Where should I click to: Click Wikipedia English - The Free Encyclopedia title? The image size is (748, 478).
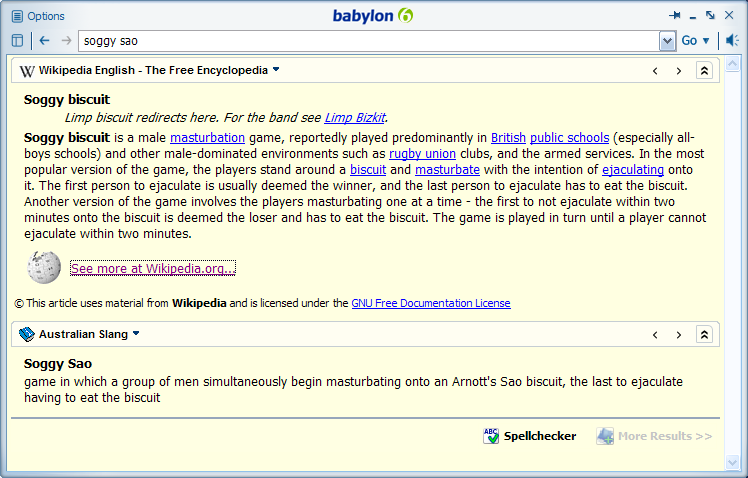point(153,70)
